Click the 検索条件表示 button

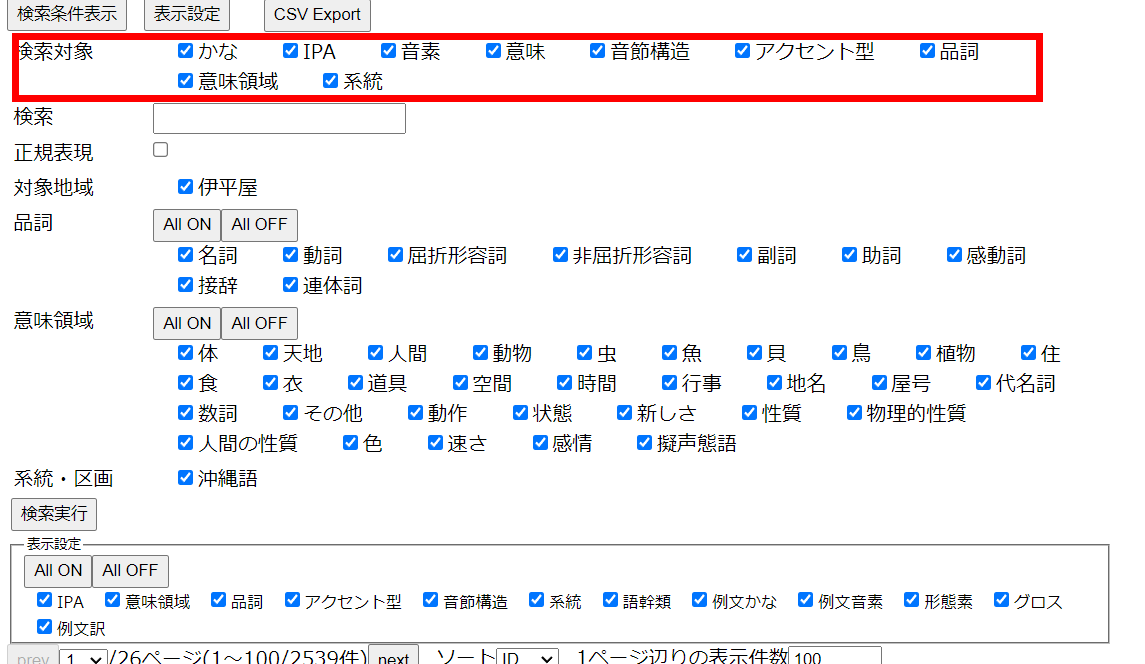coord(69,15)
